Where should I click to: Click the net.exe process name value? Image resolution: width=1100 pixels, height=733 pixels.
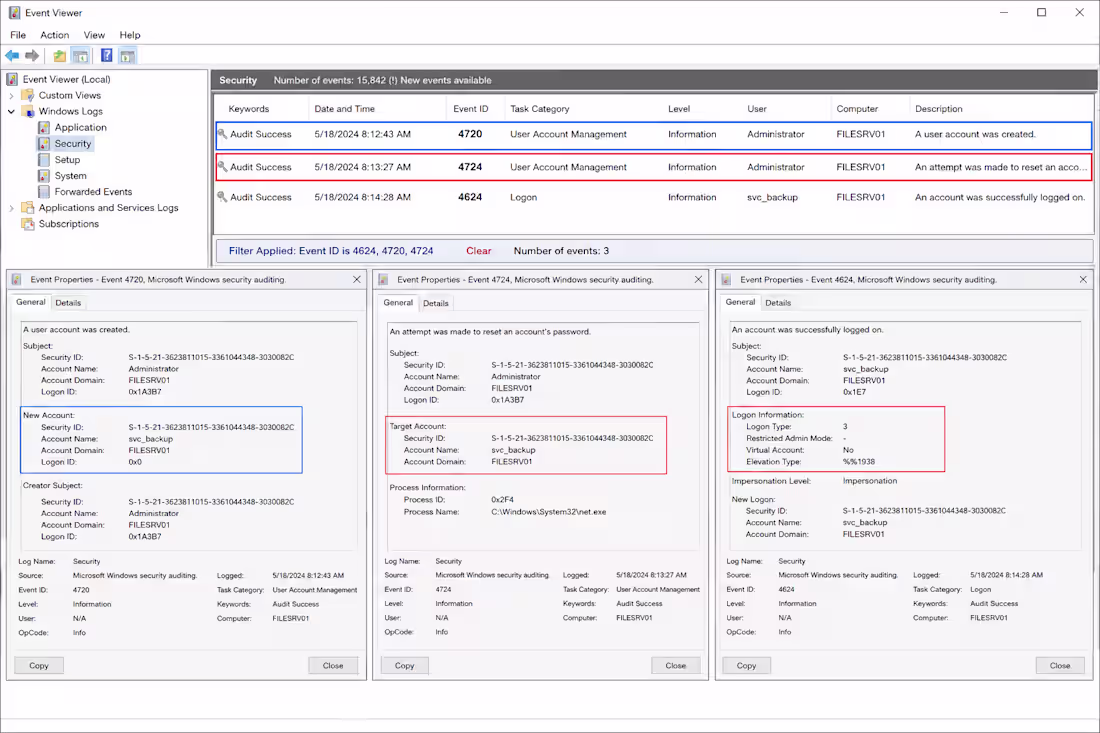pyautogui.click(x=549, y=512)
